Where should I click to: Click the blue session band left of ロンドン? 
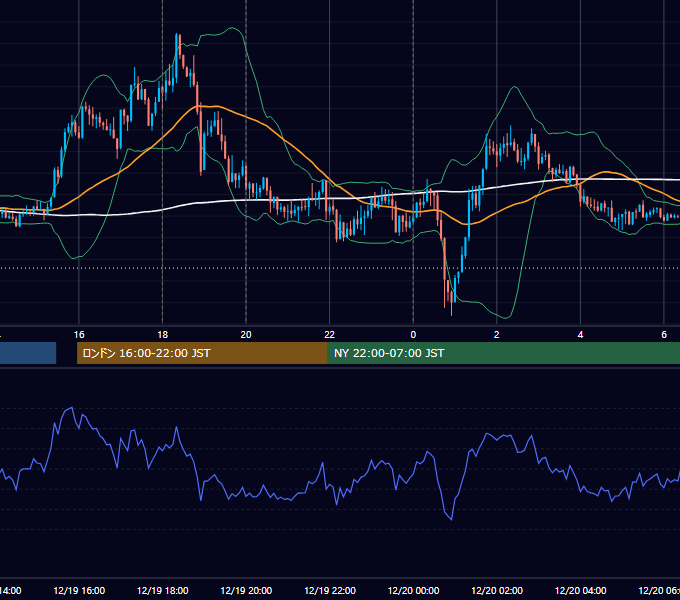tap(28, 353)
